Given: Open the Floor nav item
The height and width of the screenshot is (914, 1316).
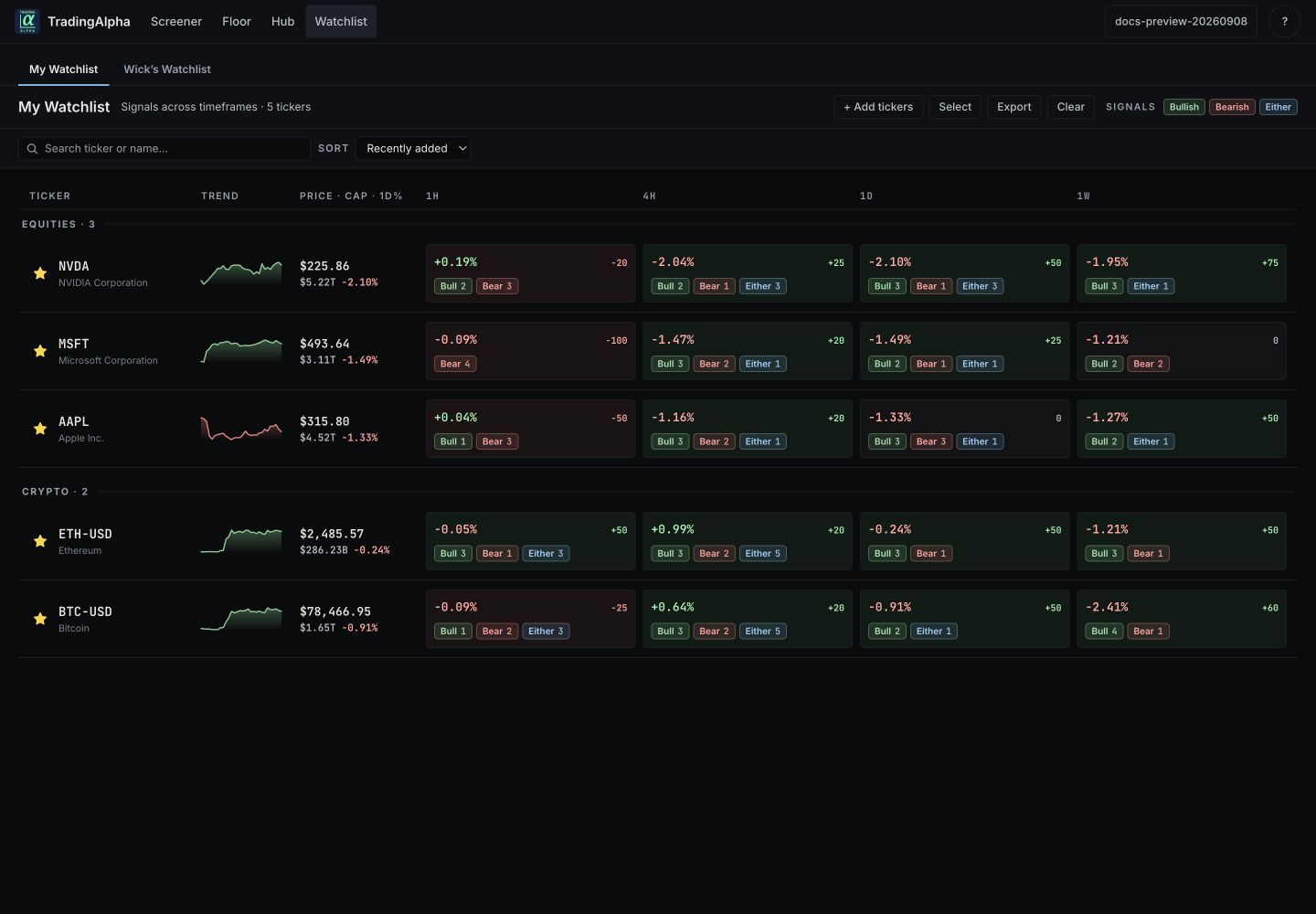Looking at the screenshot, I should pyautogui.click(x=237, y=21).
